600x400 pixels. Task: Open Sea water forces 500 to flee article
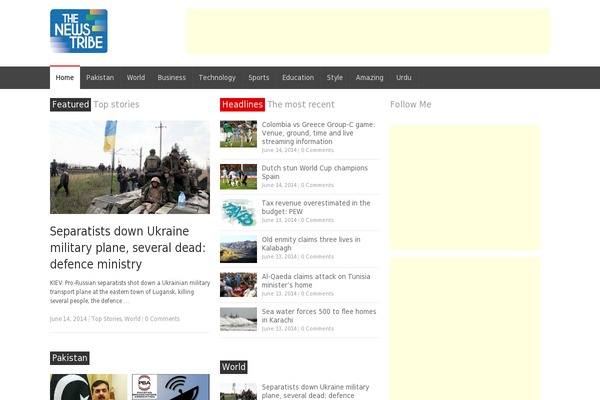[319, 316]
